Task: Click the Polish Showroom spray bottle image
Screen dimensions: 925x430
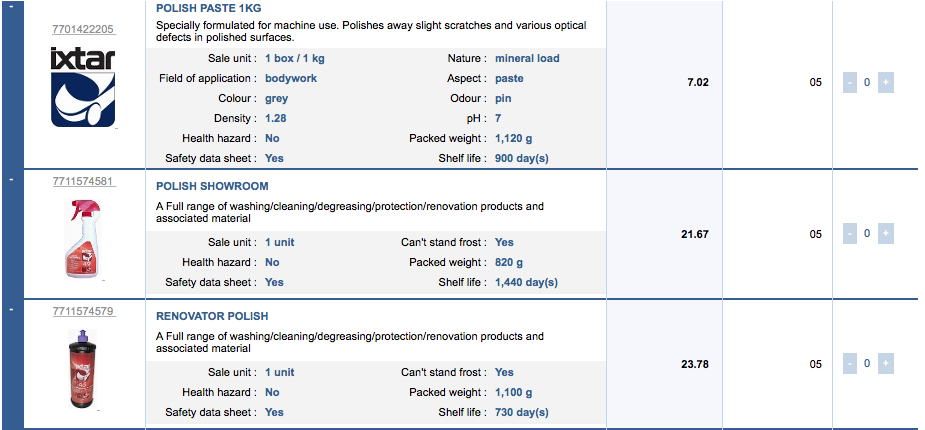Action: [x=83, y=238]
